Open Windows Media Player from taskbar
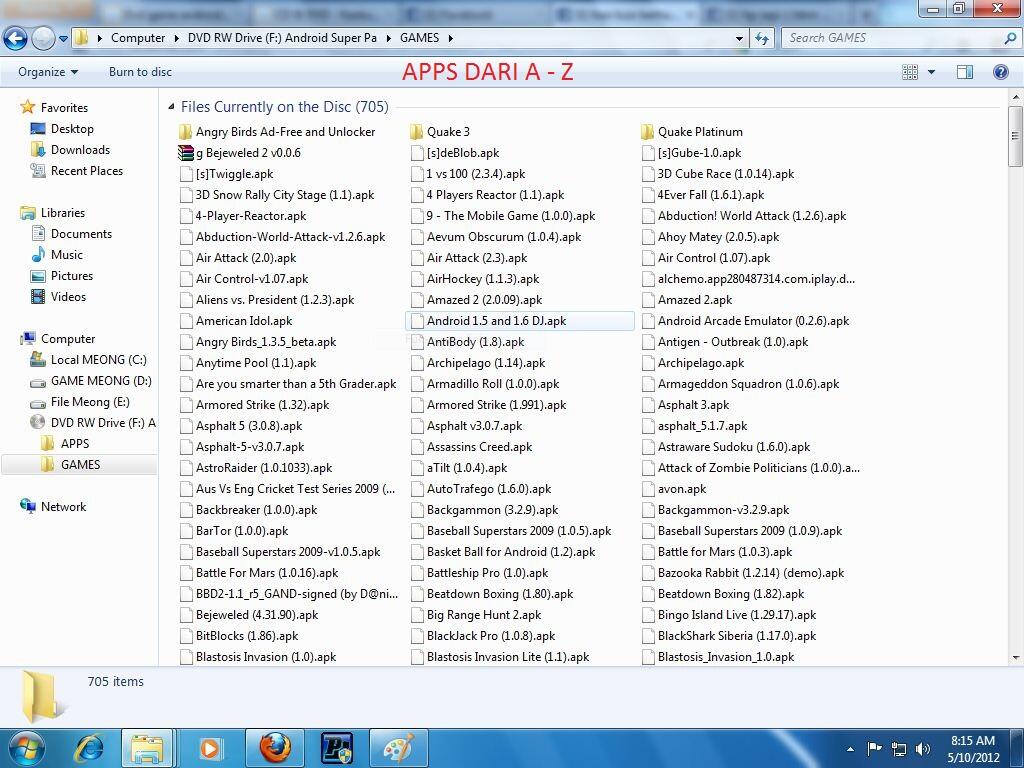This screenshot has width=1024, height=768. pos(210,748)
